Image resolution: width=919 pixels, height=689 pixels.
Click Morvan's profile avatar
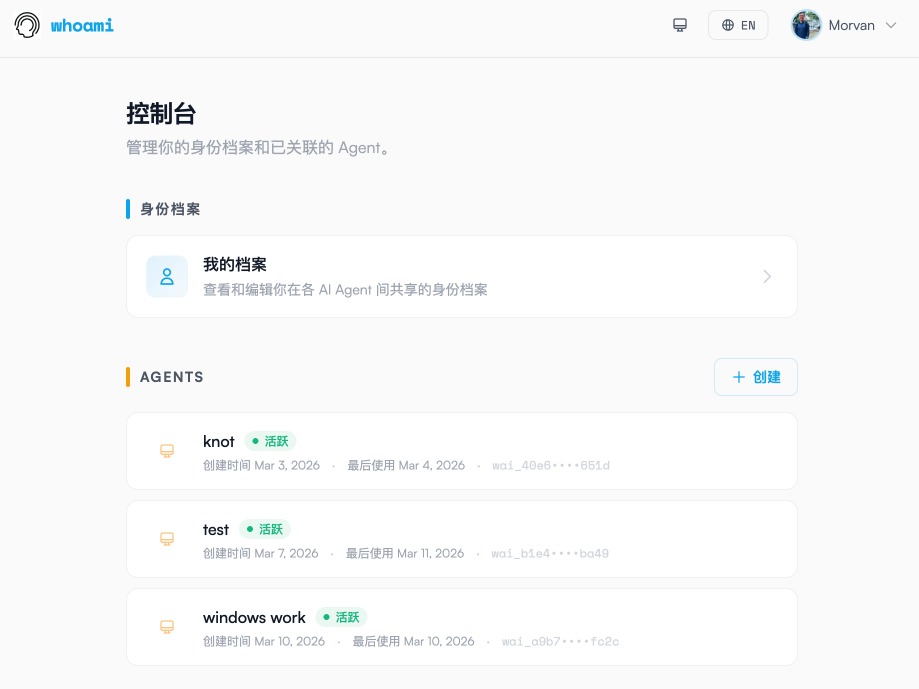click(806, 24)
